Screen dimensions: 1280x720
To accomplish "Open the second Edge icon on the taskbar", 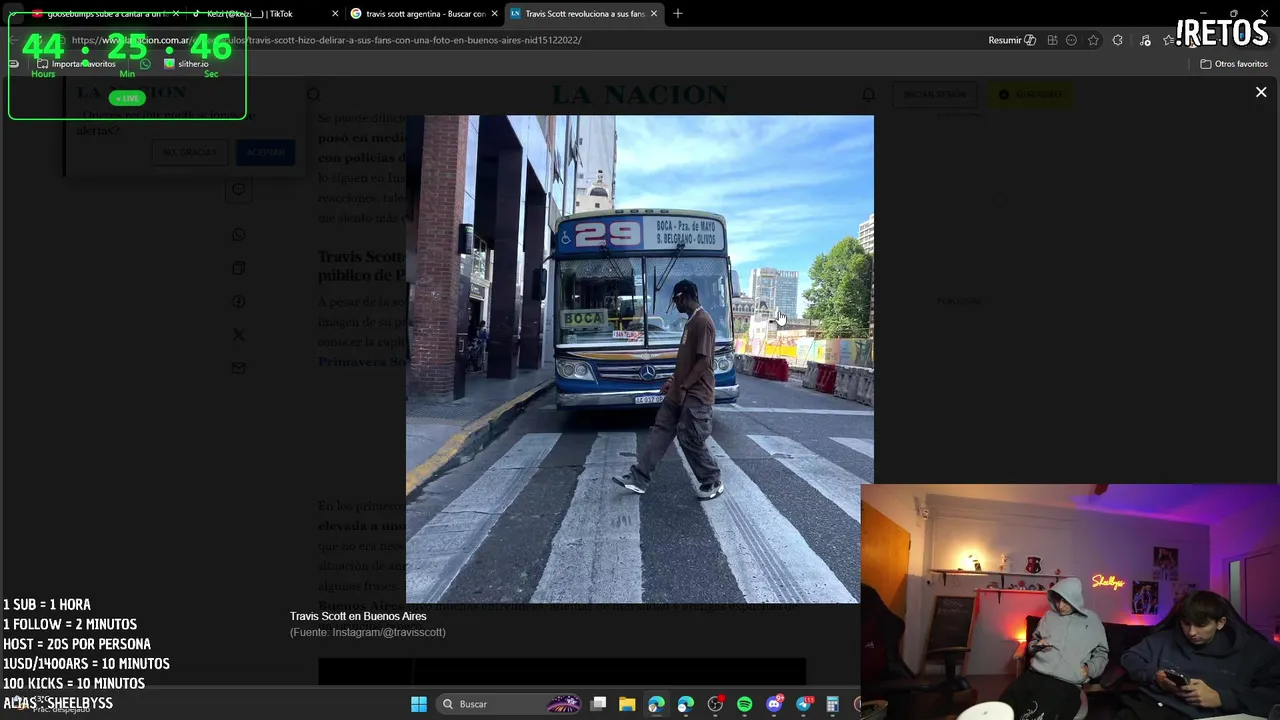I will 685,704.
